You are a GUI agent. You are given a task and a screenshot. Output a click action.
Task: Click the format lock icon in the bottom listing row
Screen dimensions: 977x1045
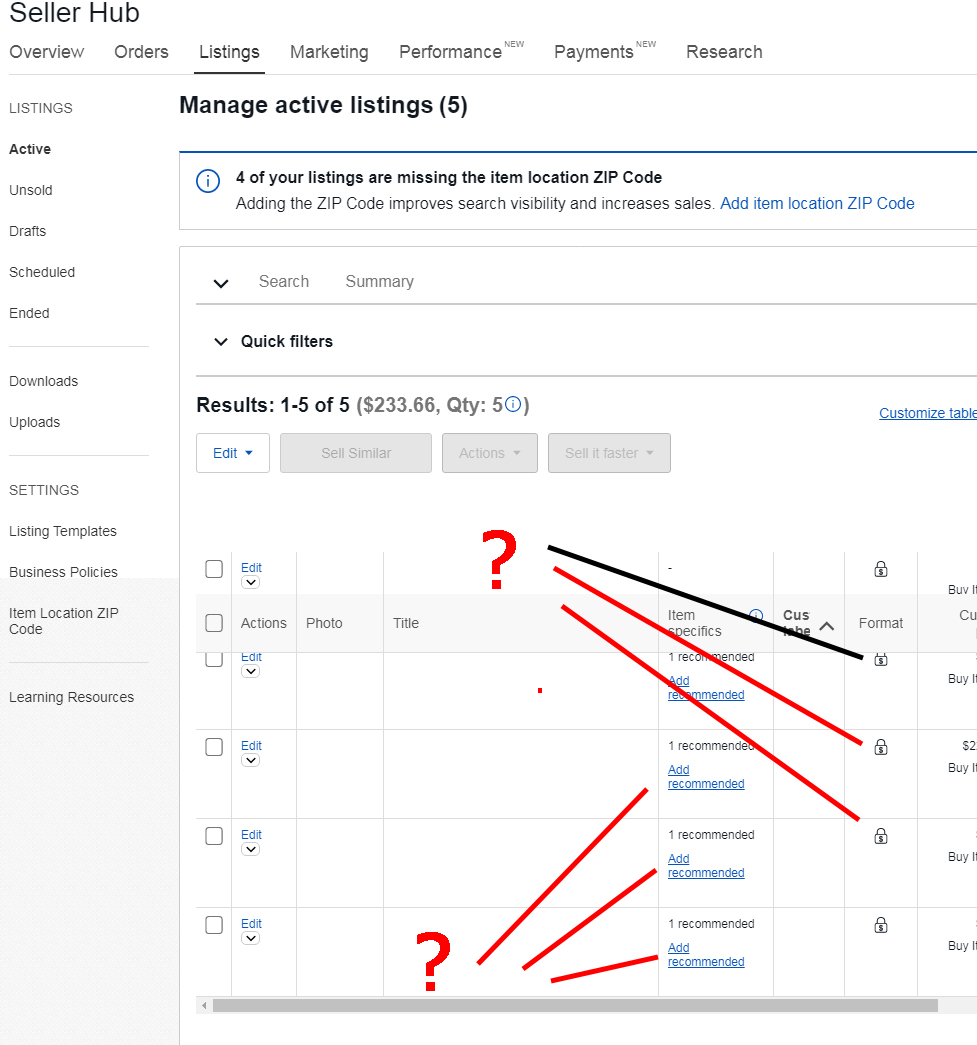pos(880,925)
